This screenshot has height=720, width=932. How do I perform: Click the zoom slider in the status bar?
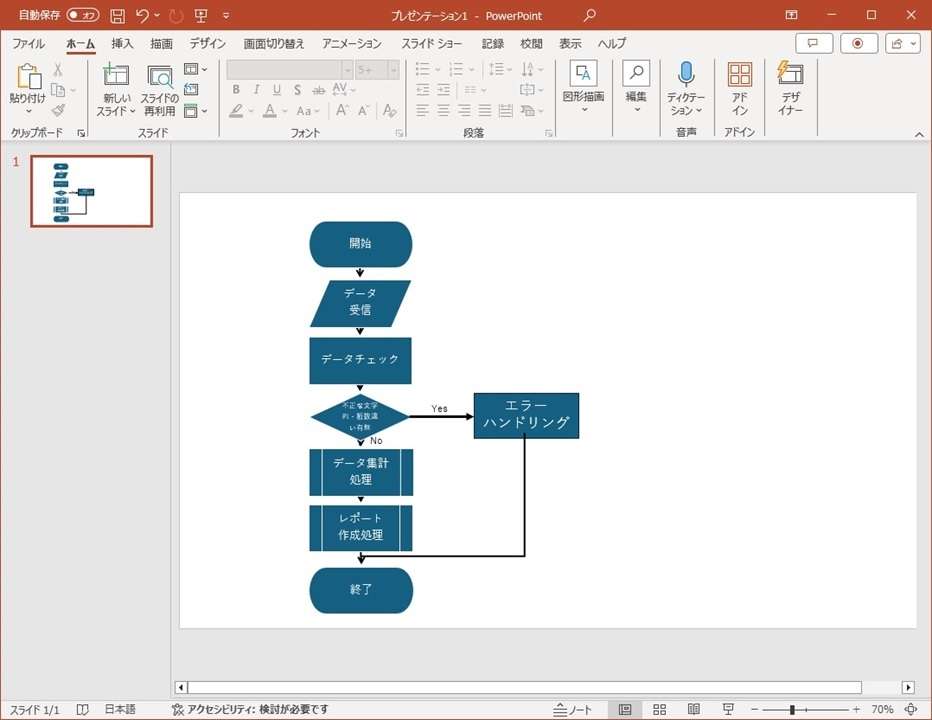[792, 709]
